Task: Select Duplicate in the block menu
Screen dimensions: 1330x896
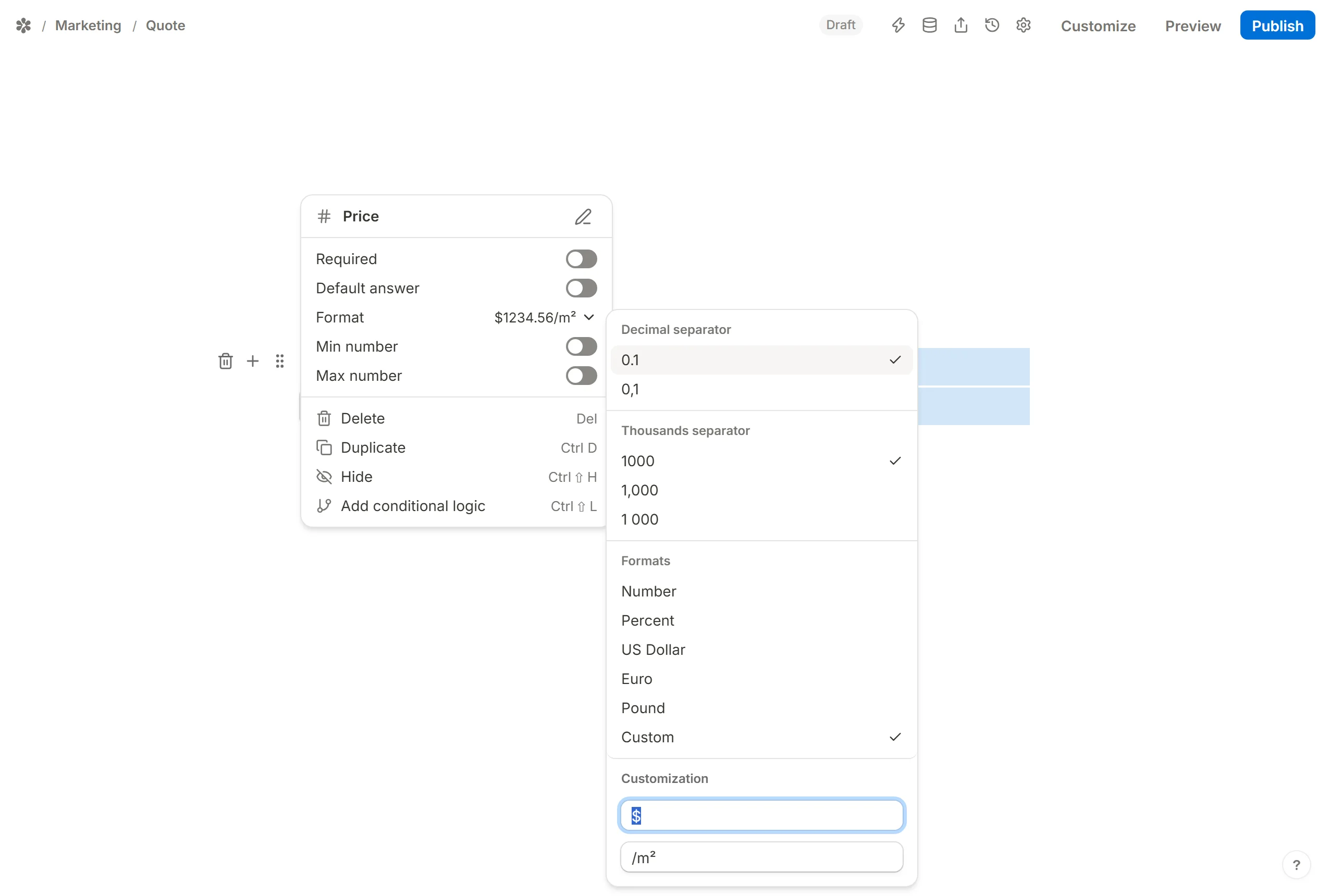Action: pyautogui.click(x=455, y=447)
